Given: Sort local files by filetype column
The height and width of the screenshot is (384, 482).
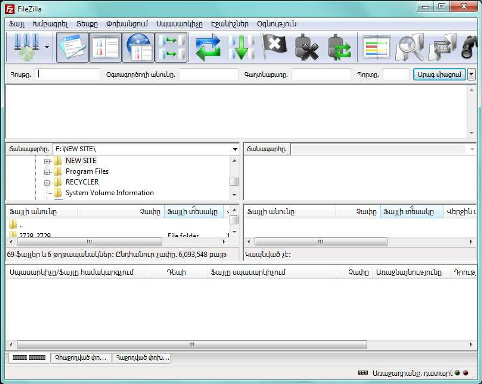Looking at the screenshot, I should (x=194, y=212).
